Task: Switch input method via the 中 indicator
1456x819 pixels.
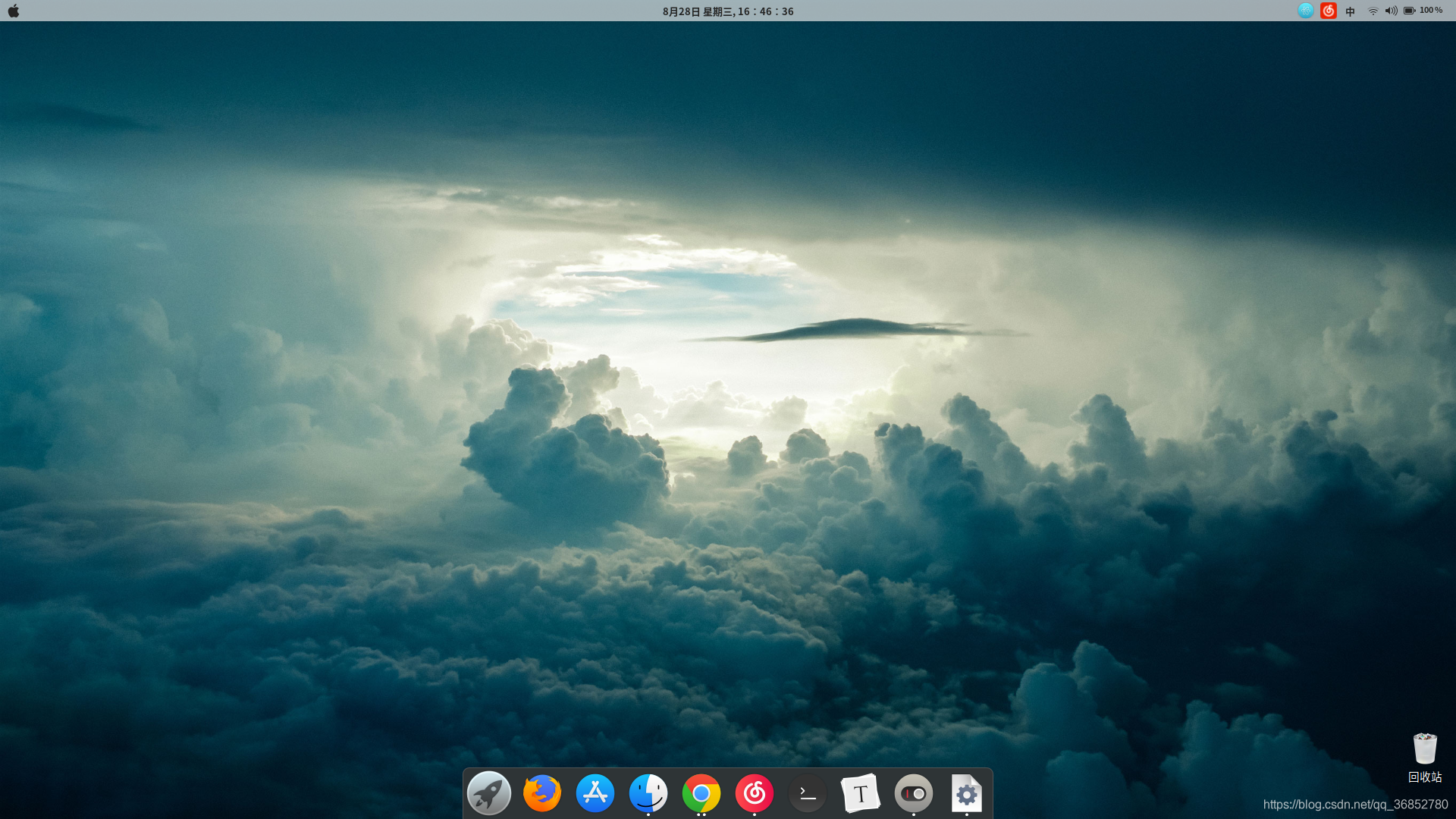Action: (x=1351, y=11)
